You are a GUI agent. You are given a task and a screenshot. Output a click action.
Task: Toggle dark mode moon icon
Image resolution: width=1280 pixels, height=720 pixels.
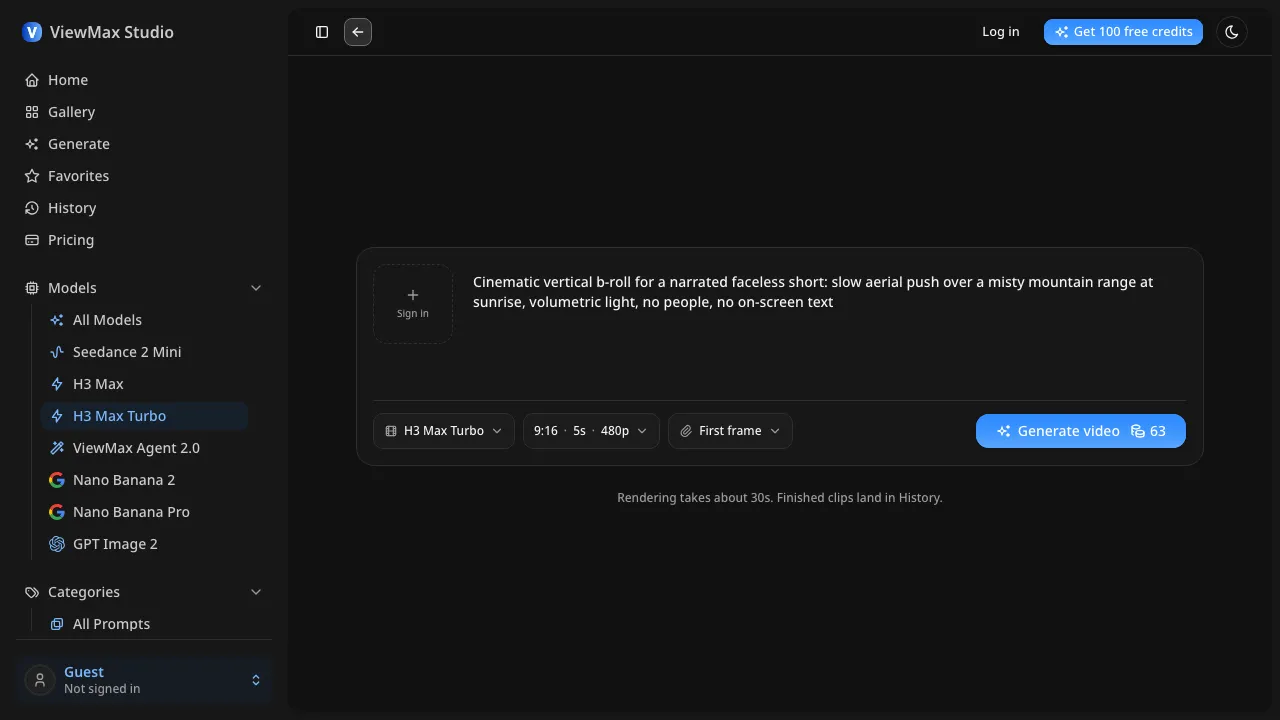click(x=1232, y=32)
